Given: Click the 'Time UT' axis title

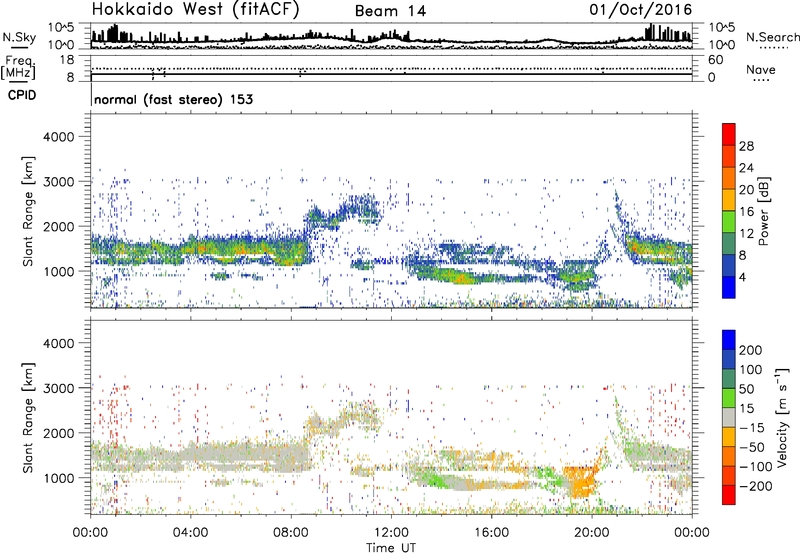Looking at the screenshot, I should point(391,548).
